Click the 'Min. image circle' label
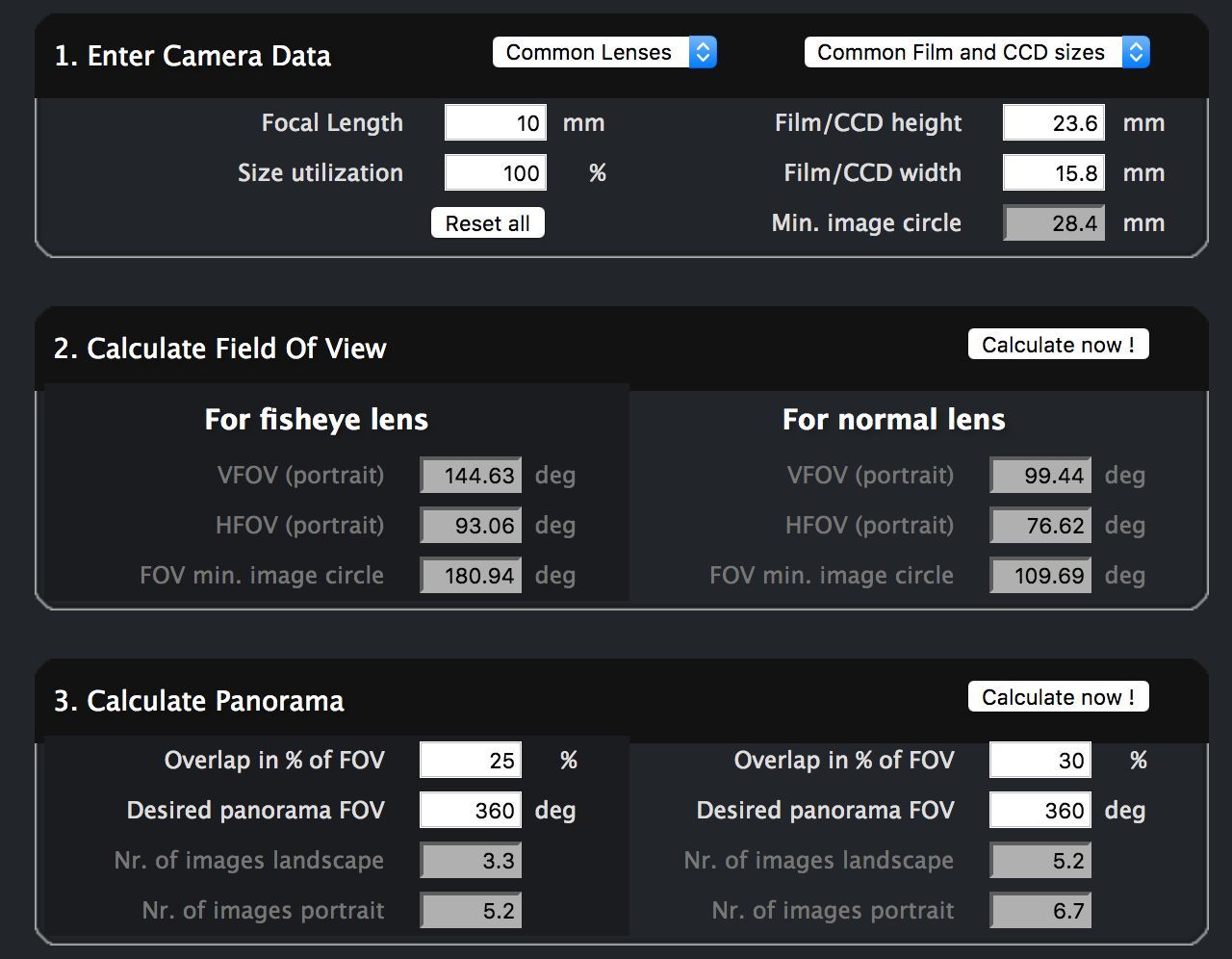 [866, 223]
